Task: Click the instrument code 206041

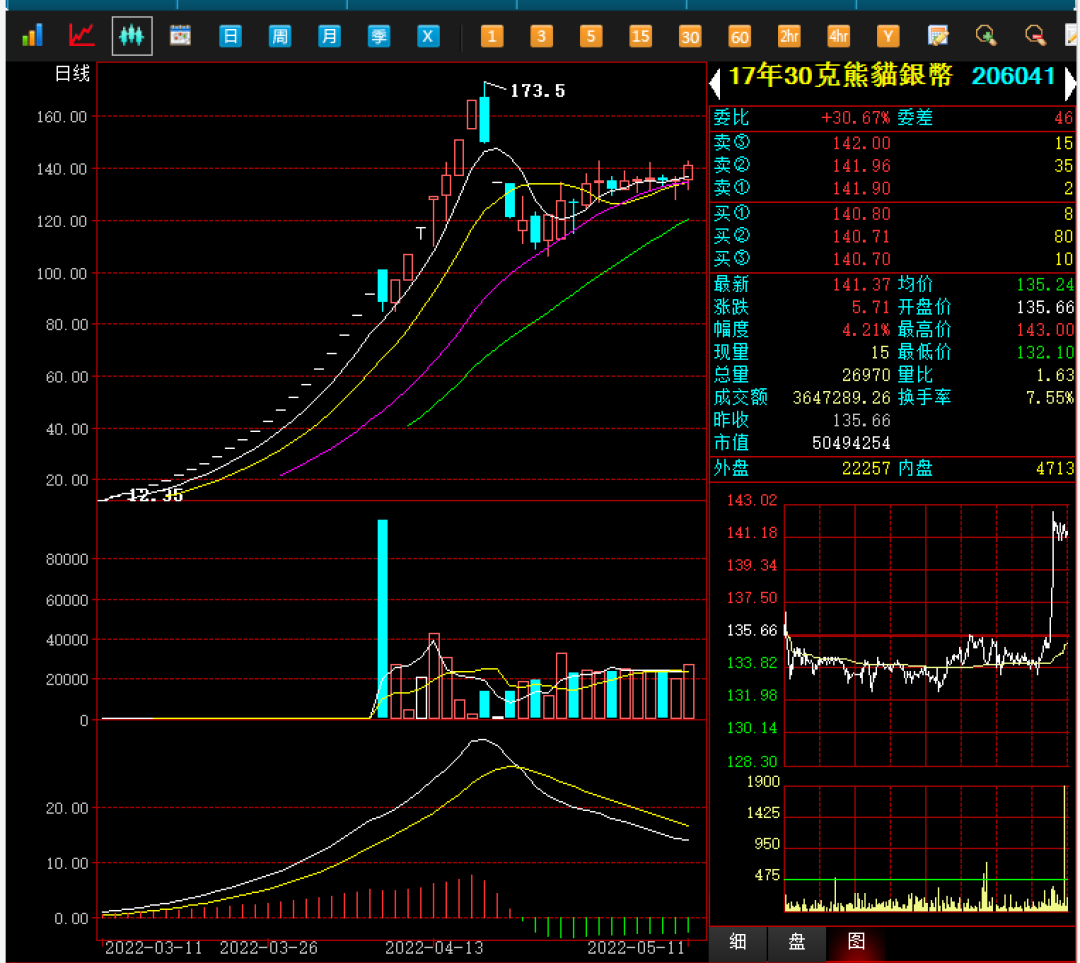Action: pyautogui.click(x=1013, y=76)
